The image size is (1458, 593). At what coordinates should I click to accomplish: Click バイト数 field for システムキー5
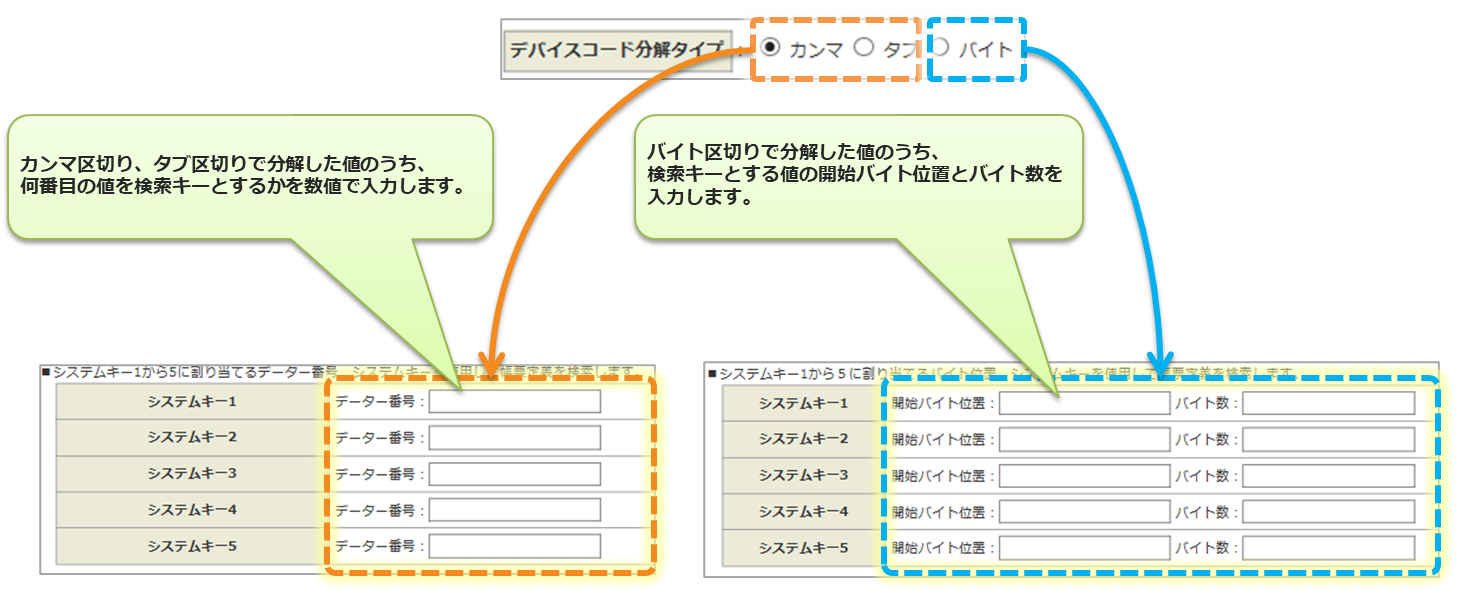point(1328,548)
